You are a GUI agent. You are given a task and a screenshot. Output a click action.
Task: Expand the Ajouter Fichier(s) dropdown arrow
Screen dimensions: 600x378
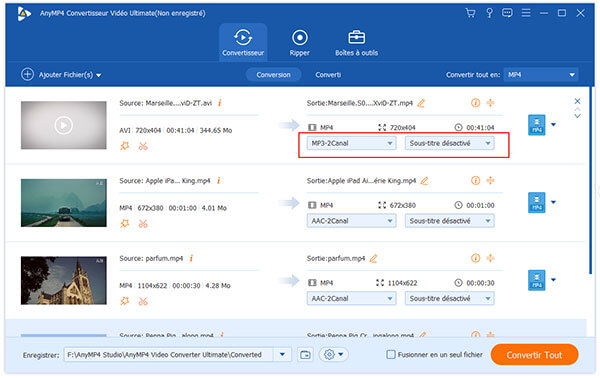[99, 75]
